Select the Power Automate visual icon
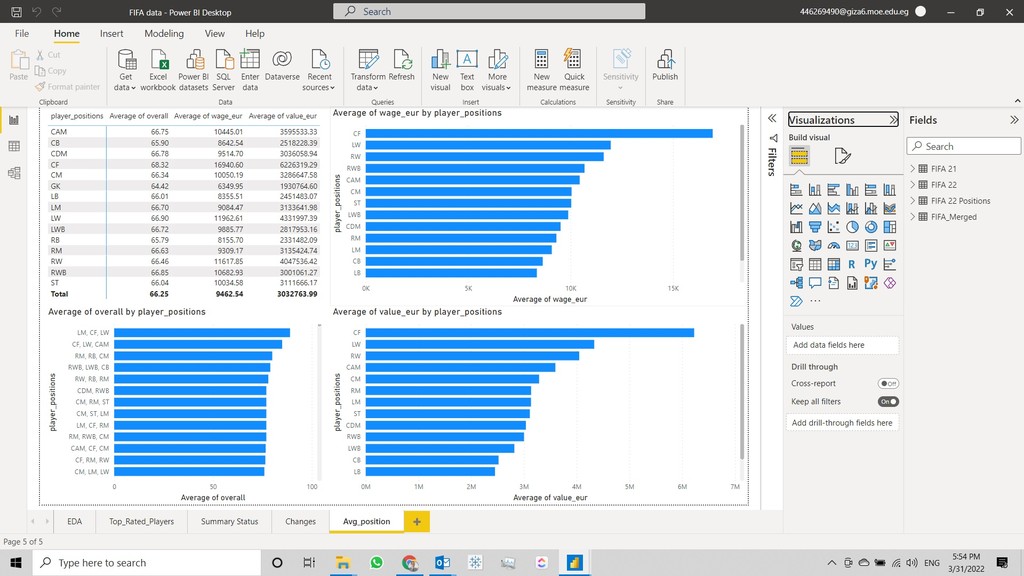The image size is (1024, 576). click(x=796, y=301)
